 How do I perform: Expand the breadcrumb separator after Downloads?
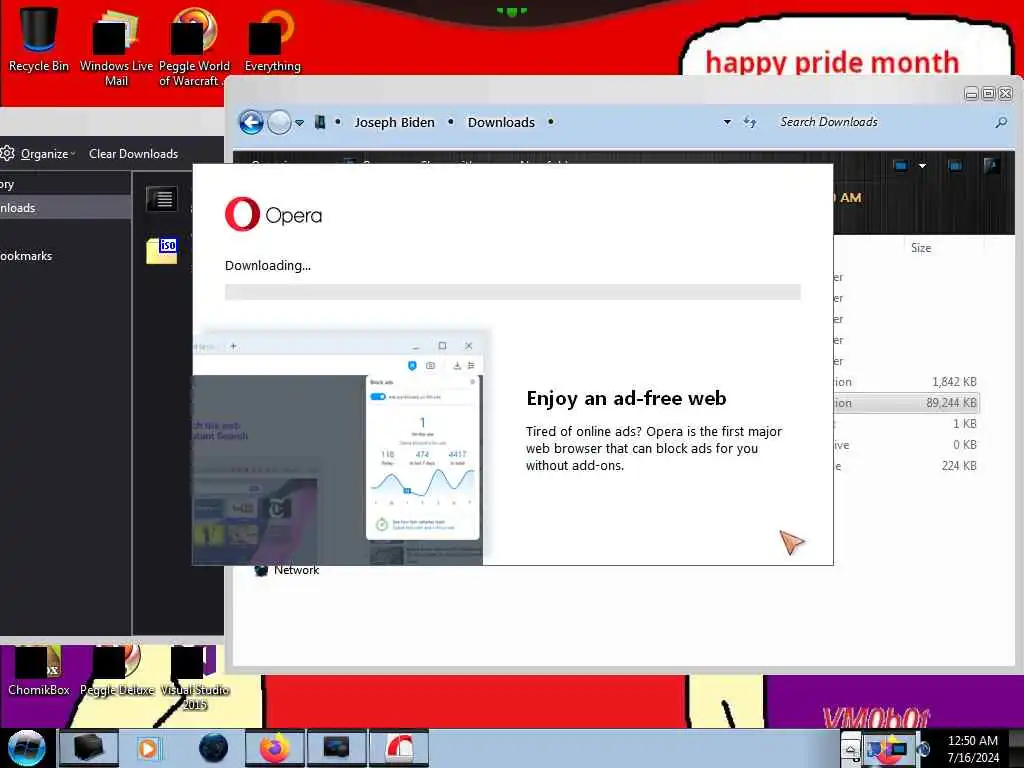[551, 122]
